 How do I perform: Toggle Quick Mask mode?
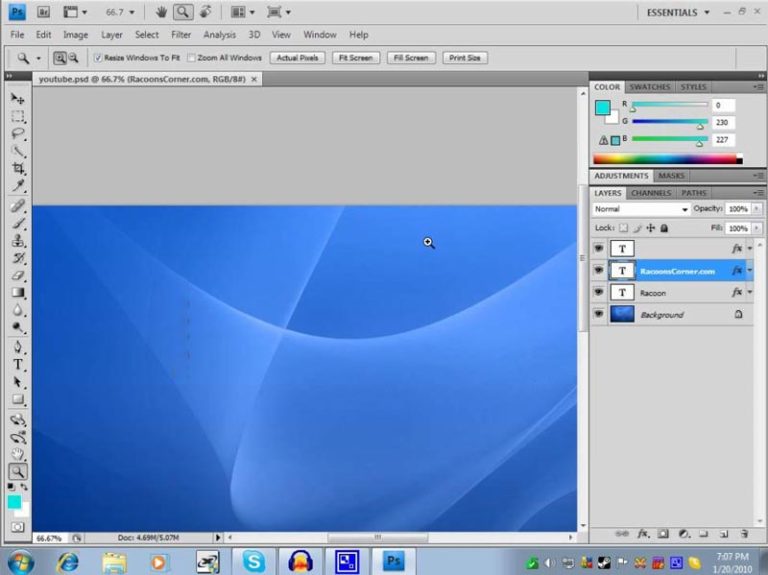coord(18,527)
